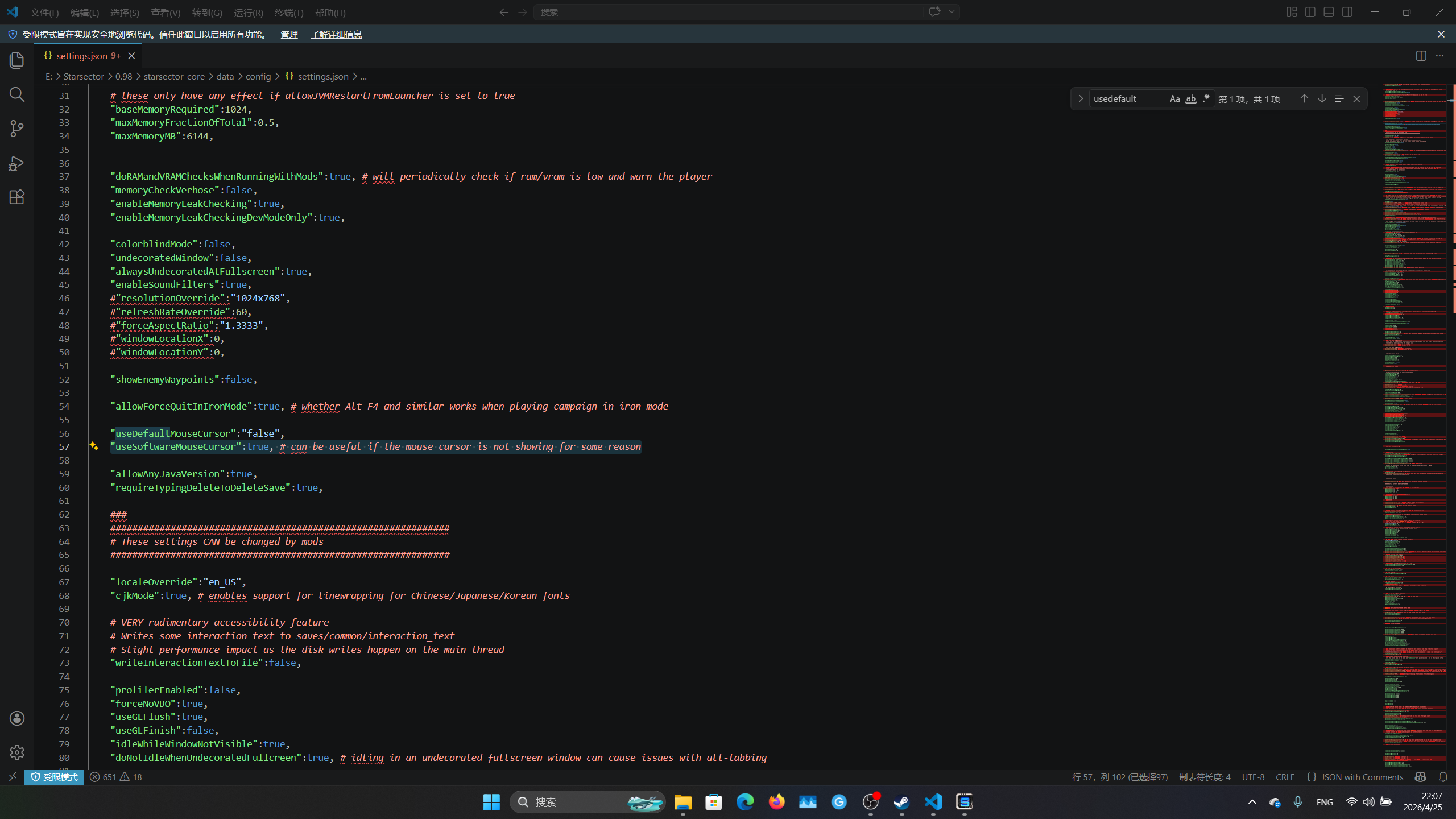Viewport: 1456px width, 819px height.
Task: Click the notifications bell in status bar
Action: 1443,777
